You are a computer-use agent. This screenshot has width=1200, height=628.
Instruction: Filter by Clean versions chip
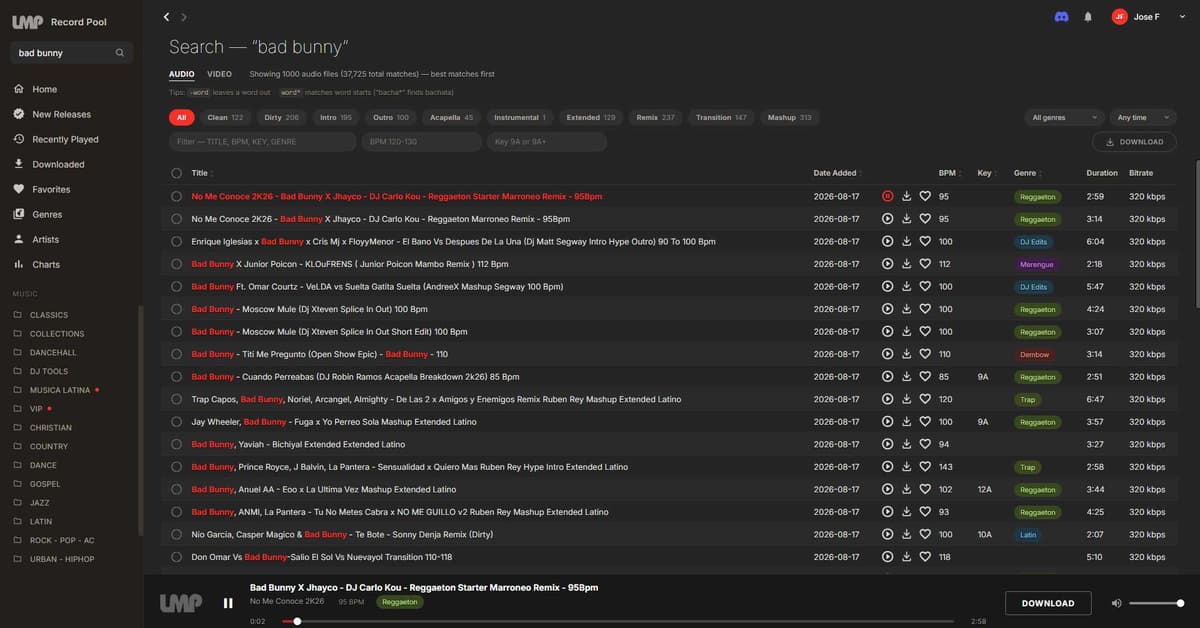[x=225, y=117]
